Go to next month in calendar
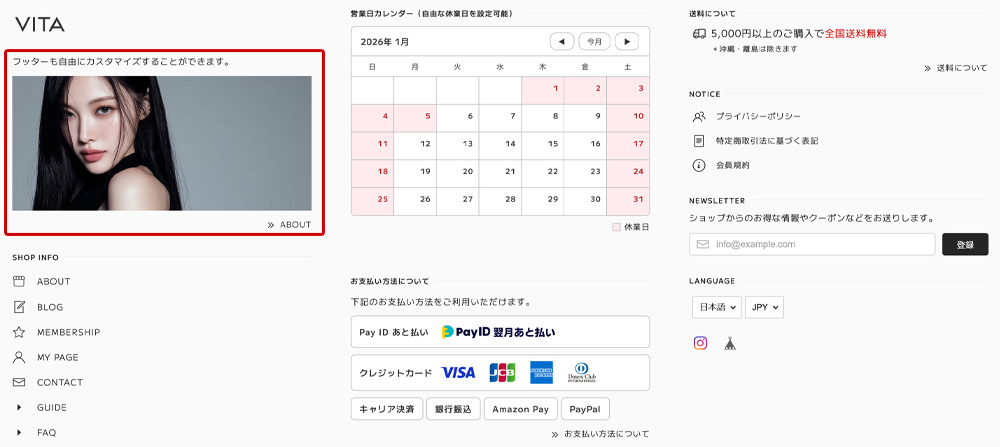This screenshot has width=1000, height=447. tap(627, 41)
